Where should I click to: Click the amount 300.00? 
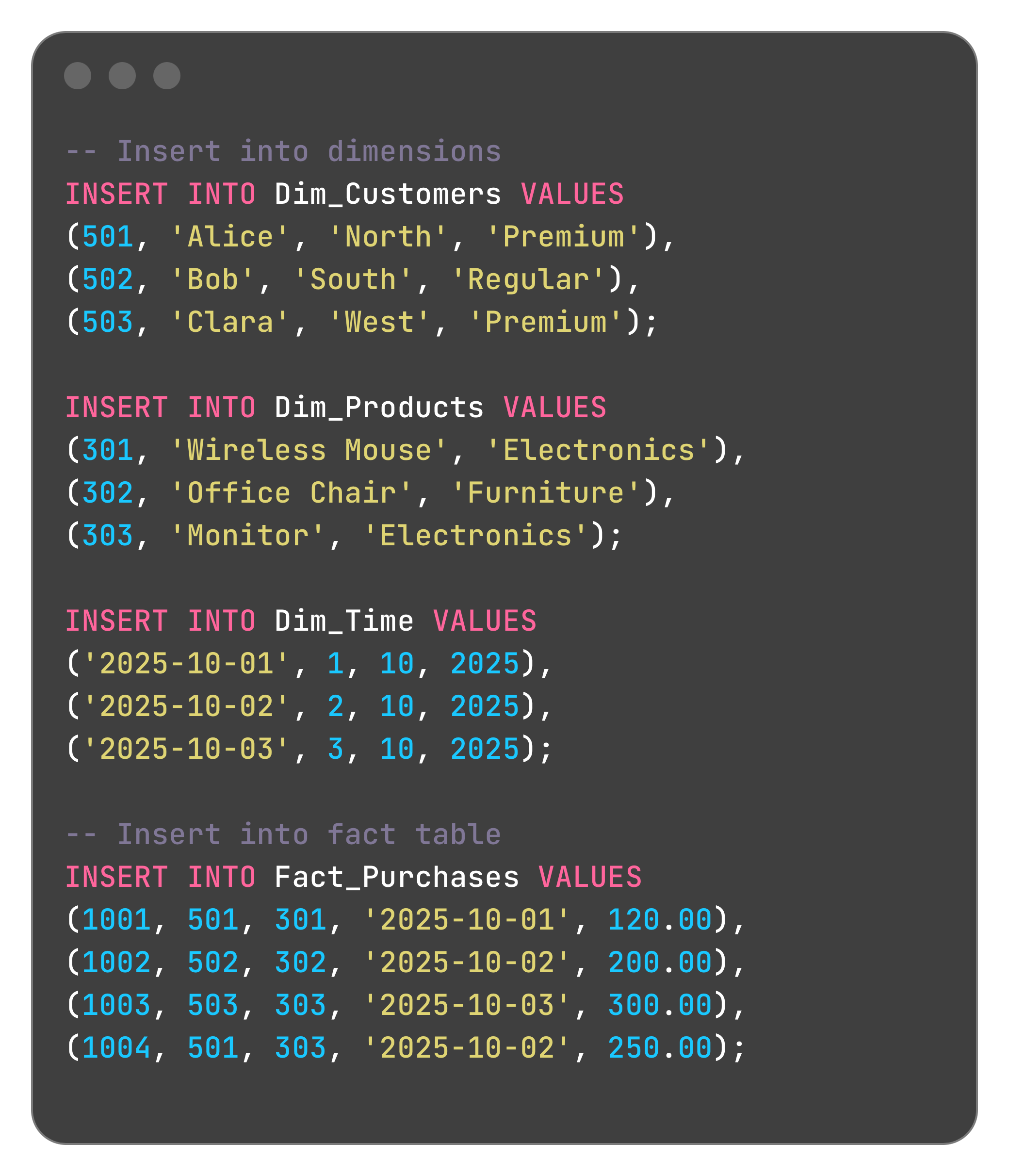[659, 1005]
